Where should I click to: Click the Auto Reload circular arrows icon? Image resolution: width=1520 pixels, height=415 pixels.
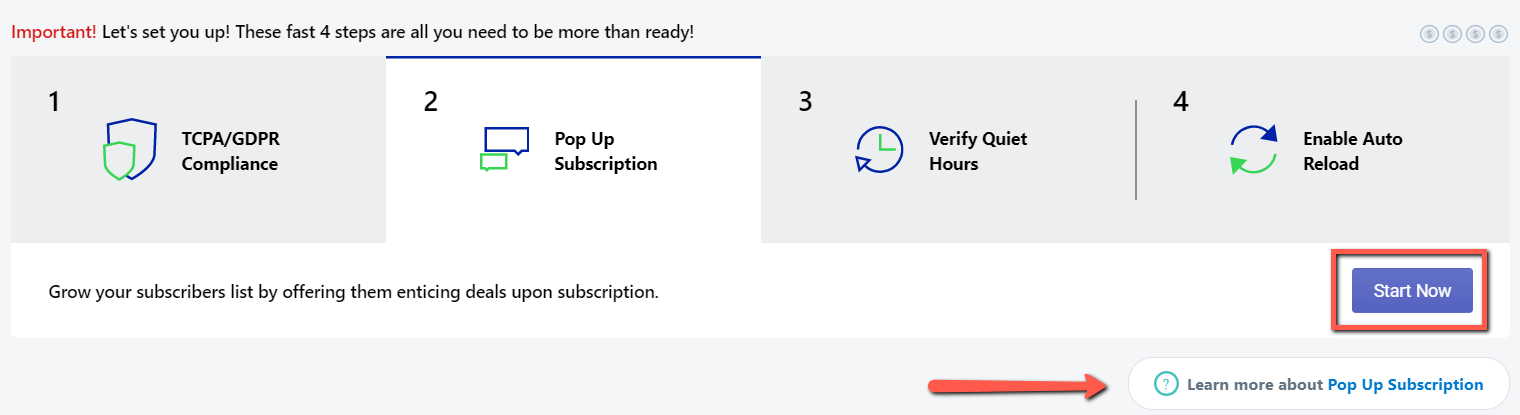1253,150
